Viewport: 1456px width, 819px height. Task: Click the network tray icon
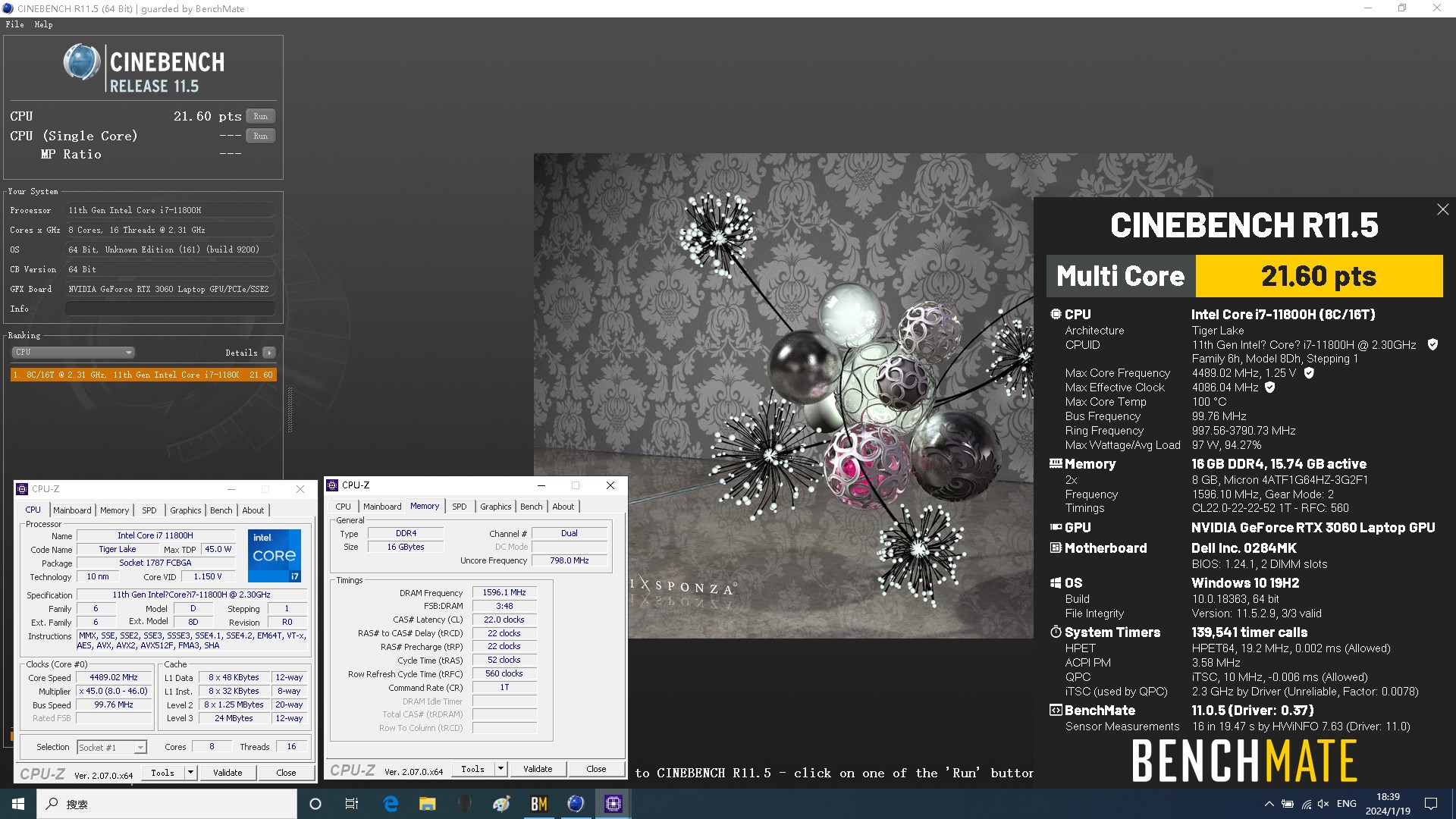(x=1306, y=804)
